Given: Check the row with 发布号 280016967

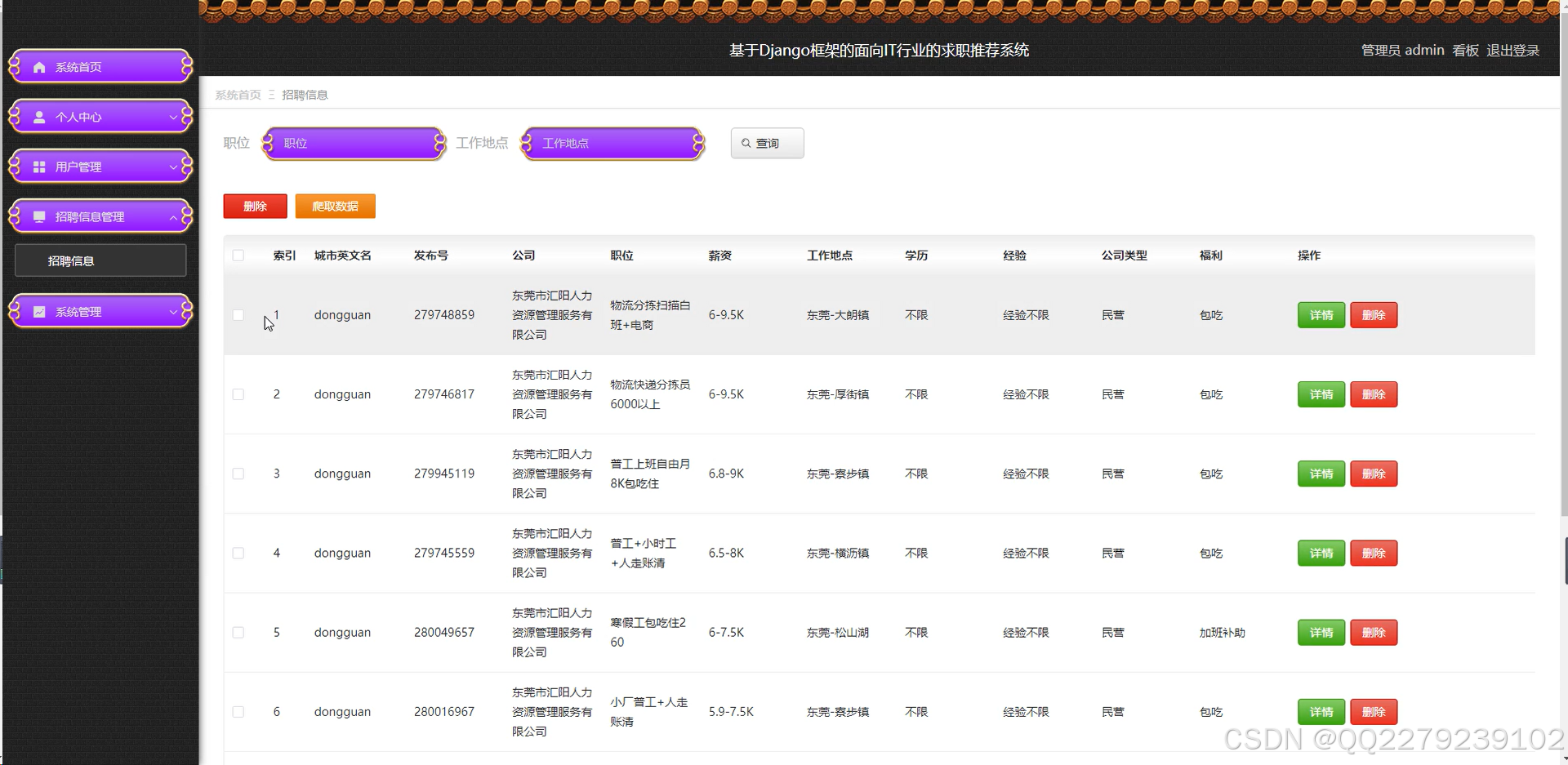Looking at the screenshot, I should [x=238, y=712].
